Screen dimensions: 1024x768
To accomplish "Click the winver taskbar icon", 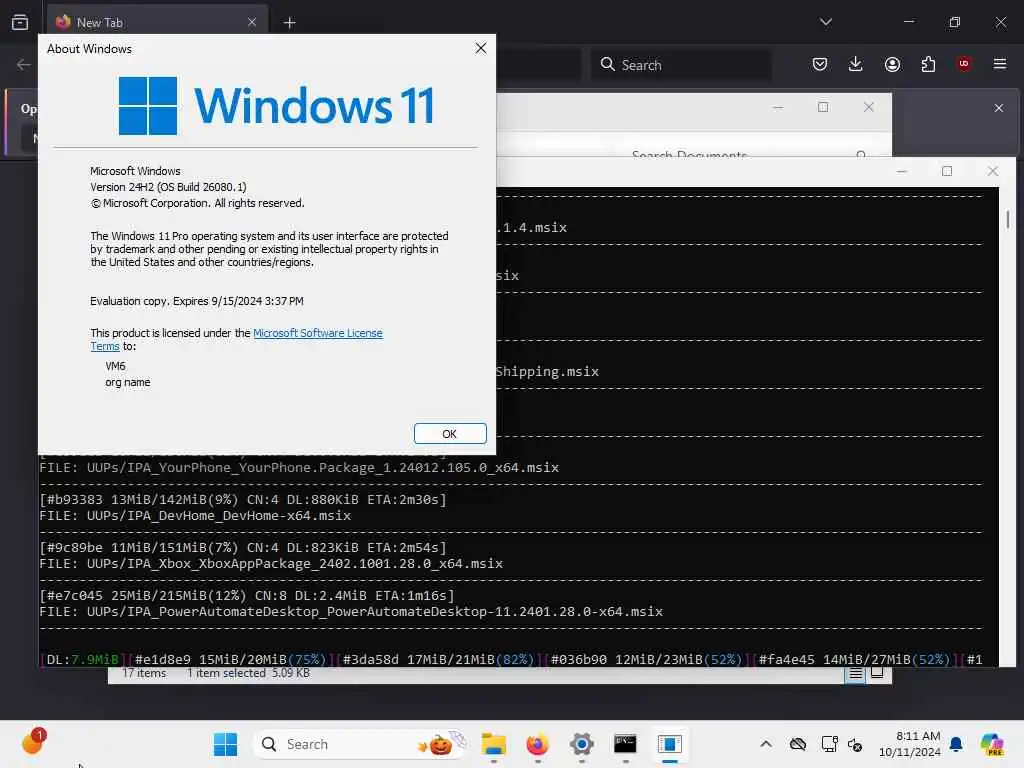I will [x=669, y=744].
